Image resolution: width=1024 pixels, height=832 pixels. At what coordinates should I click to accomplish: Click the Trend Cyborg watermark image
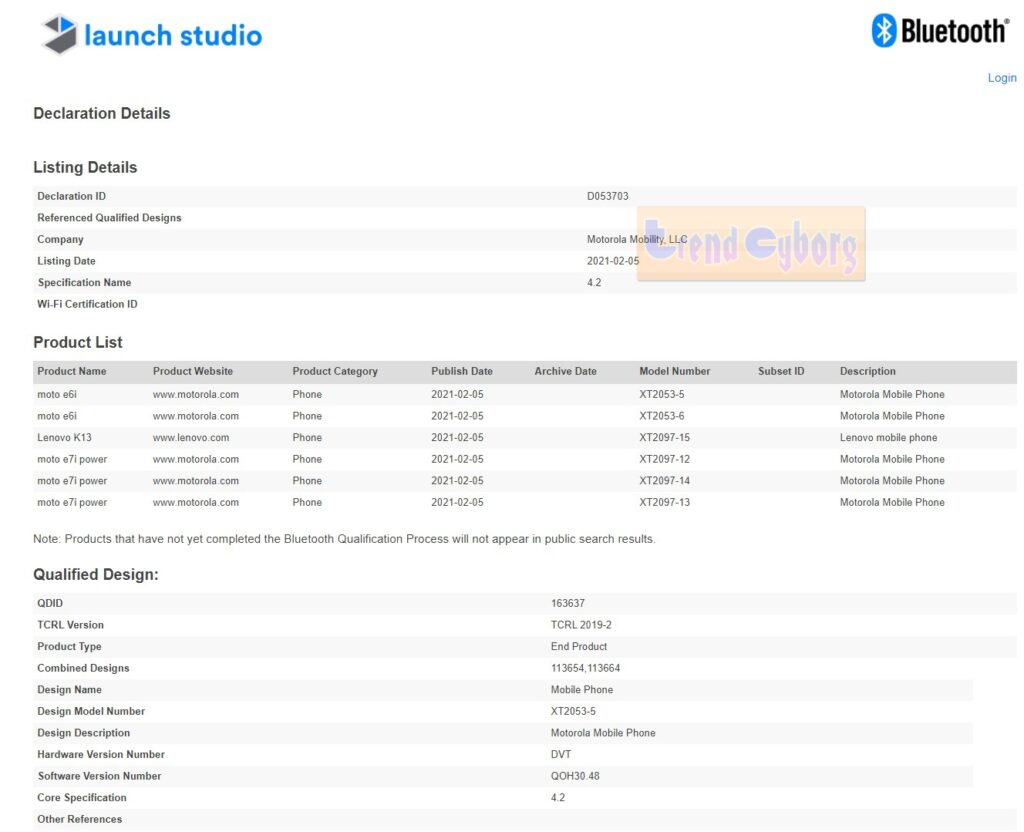[751, 244]
